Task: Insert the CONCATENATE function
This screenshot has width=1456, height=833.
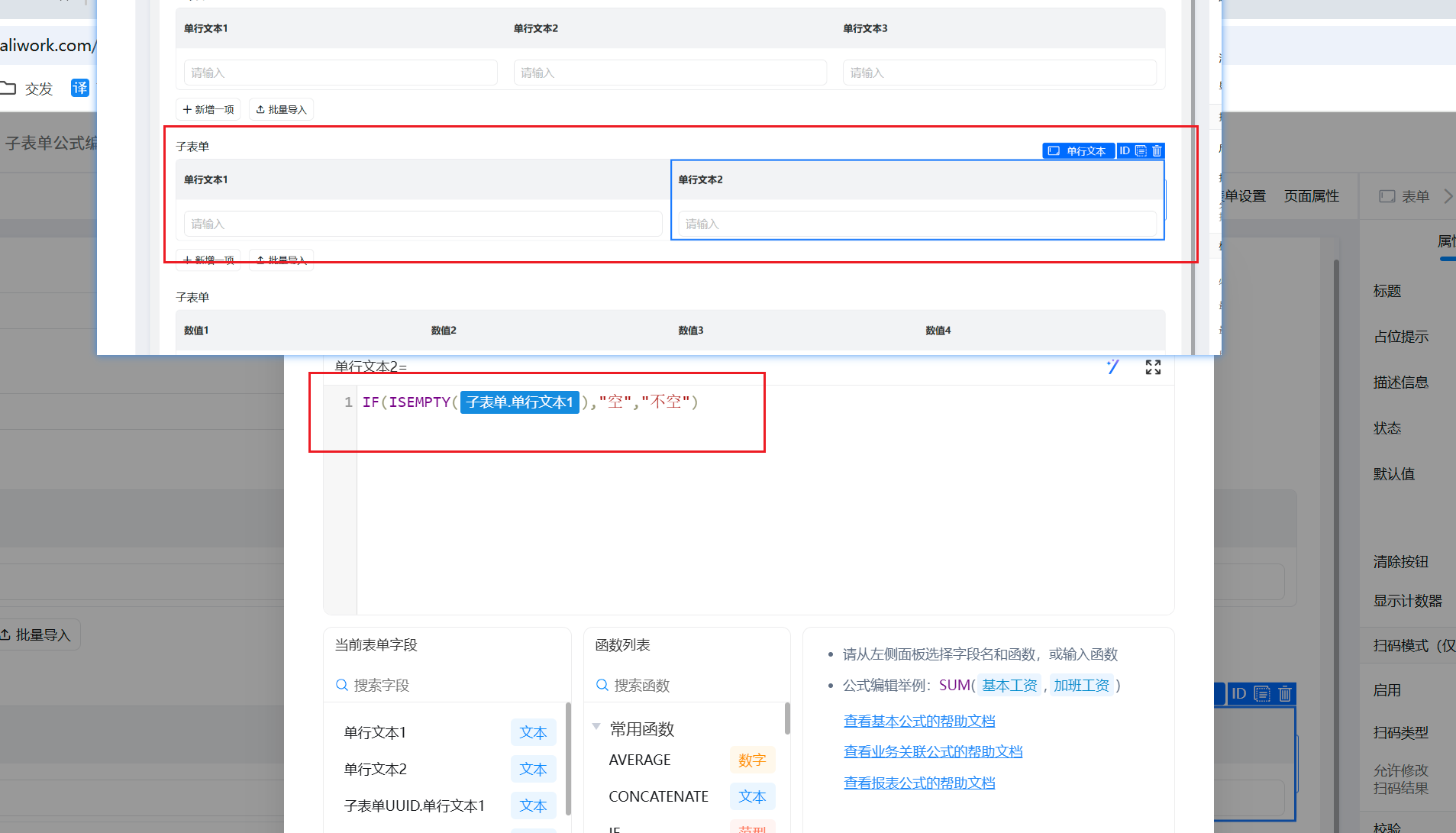Action: pyautogui.click(x=658, y=796)
